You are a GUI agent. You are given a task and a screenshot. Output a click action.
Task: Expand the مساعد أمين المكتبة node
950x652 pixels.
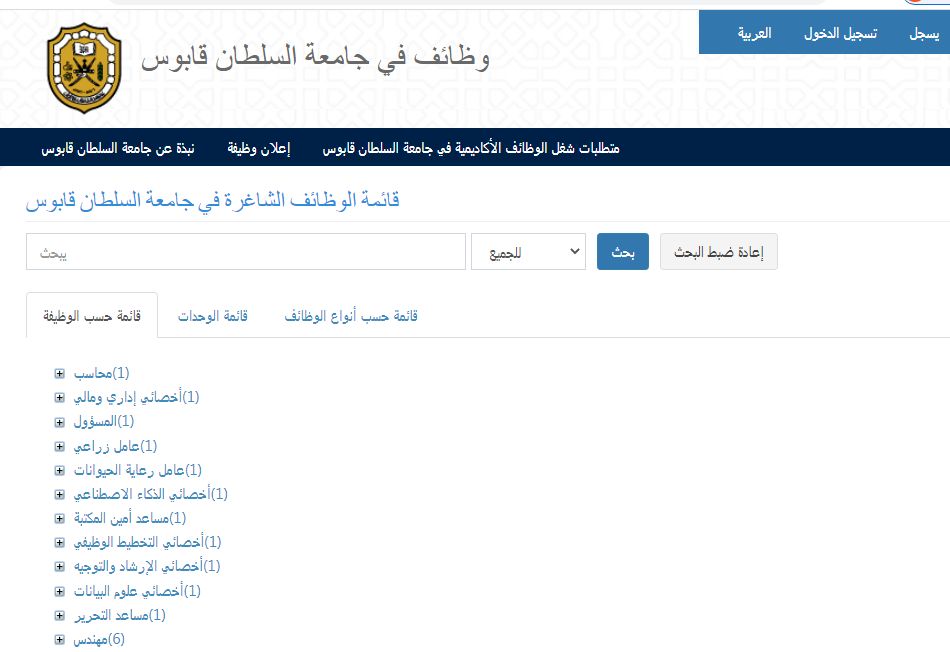[x=59, y=518]
